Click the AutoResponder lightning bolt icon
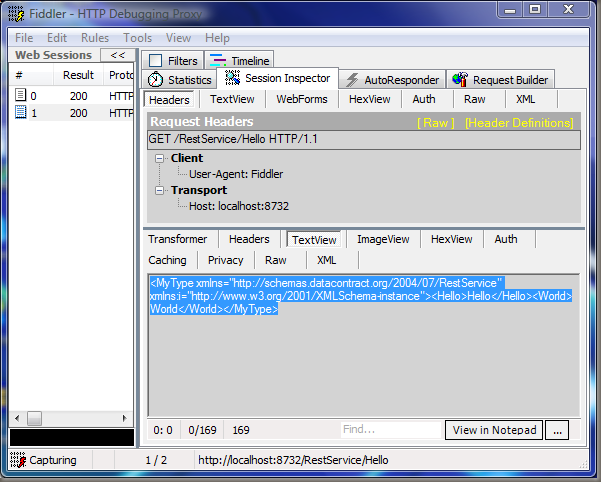 pos(352,80)
